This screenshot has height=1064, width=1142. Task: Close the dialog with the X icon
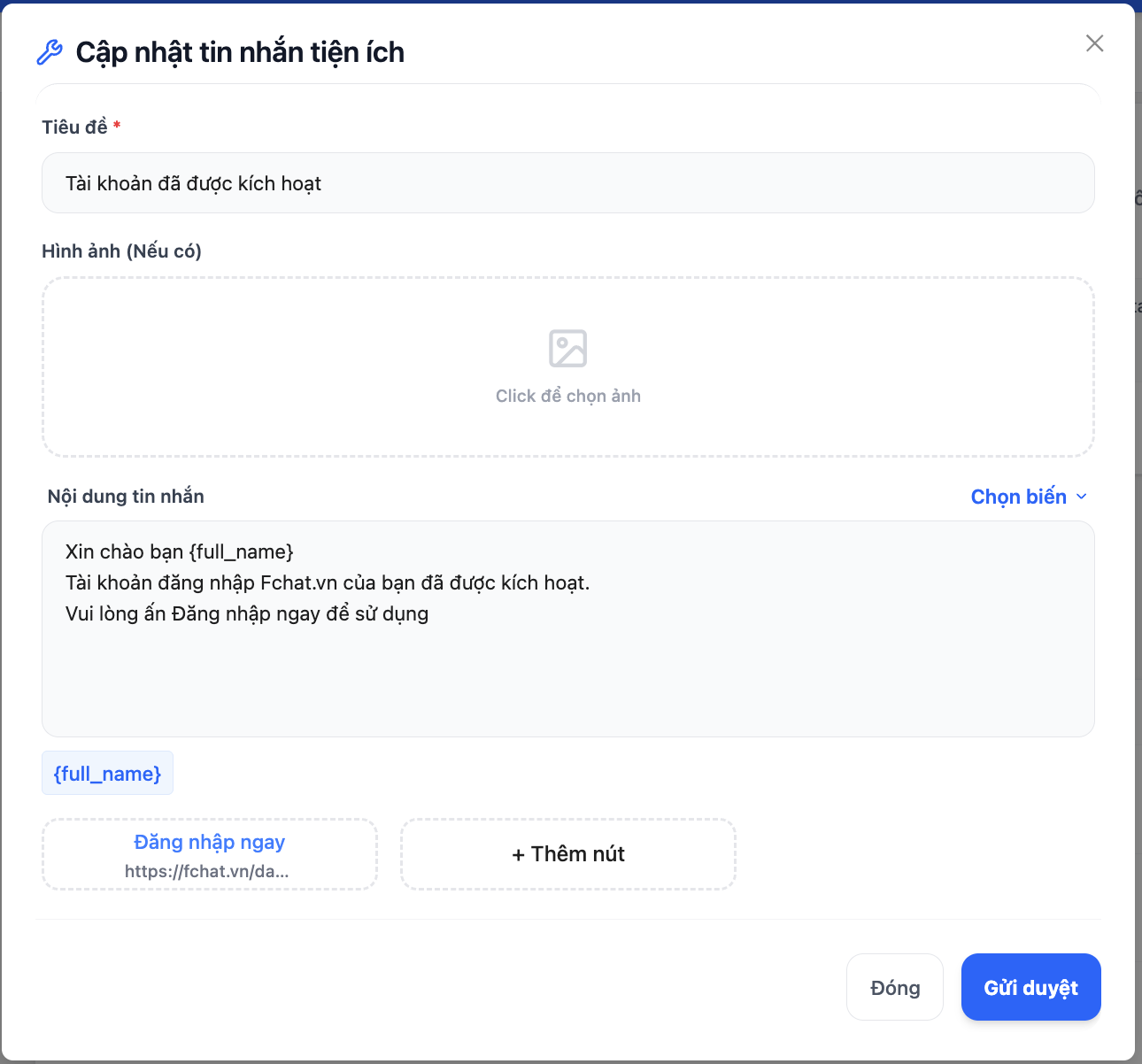[x=1094, y=43]
